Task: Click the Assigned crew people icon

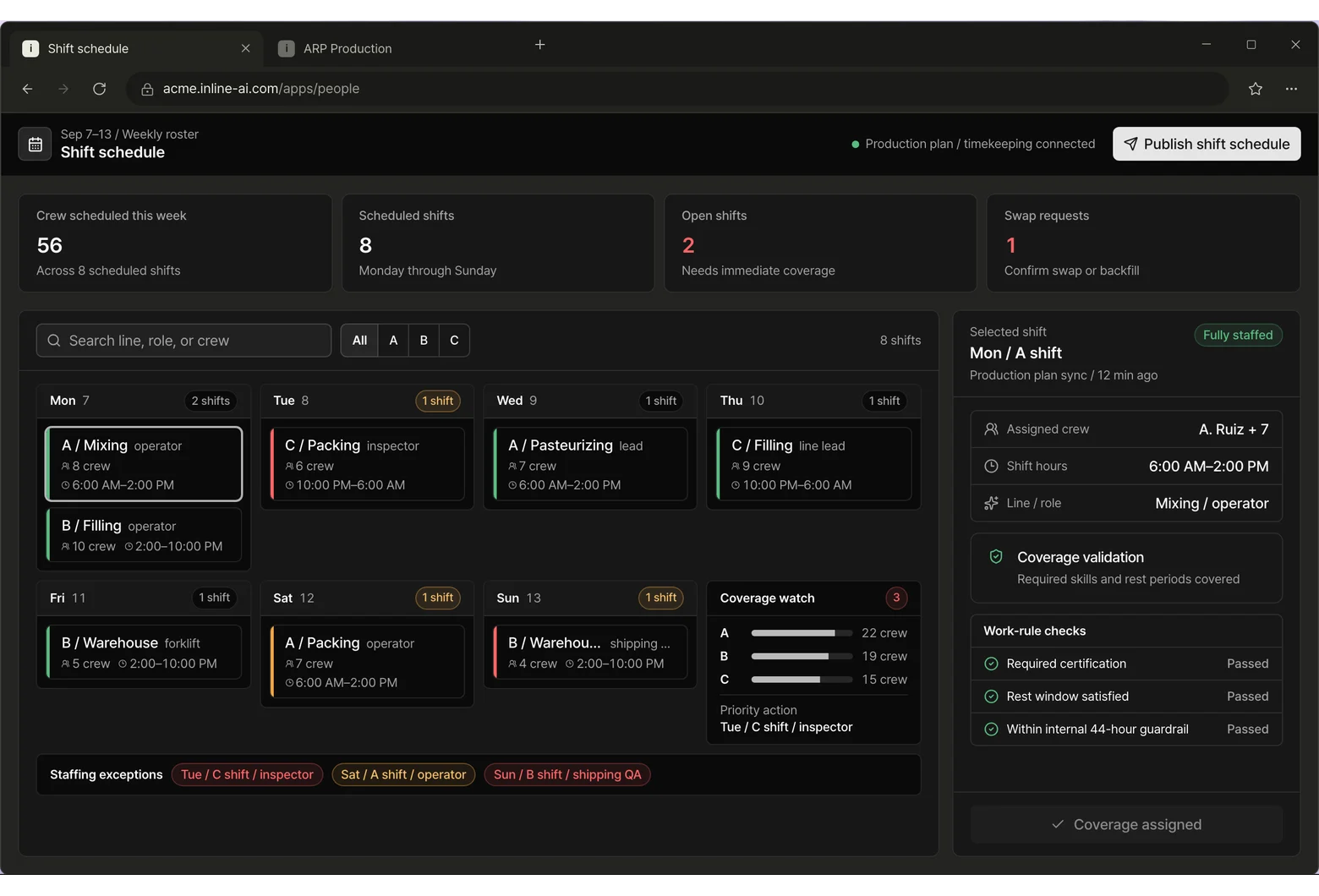Action: (992, 429)
